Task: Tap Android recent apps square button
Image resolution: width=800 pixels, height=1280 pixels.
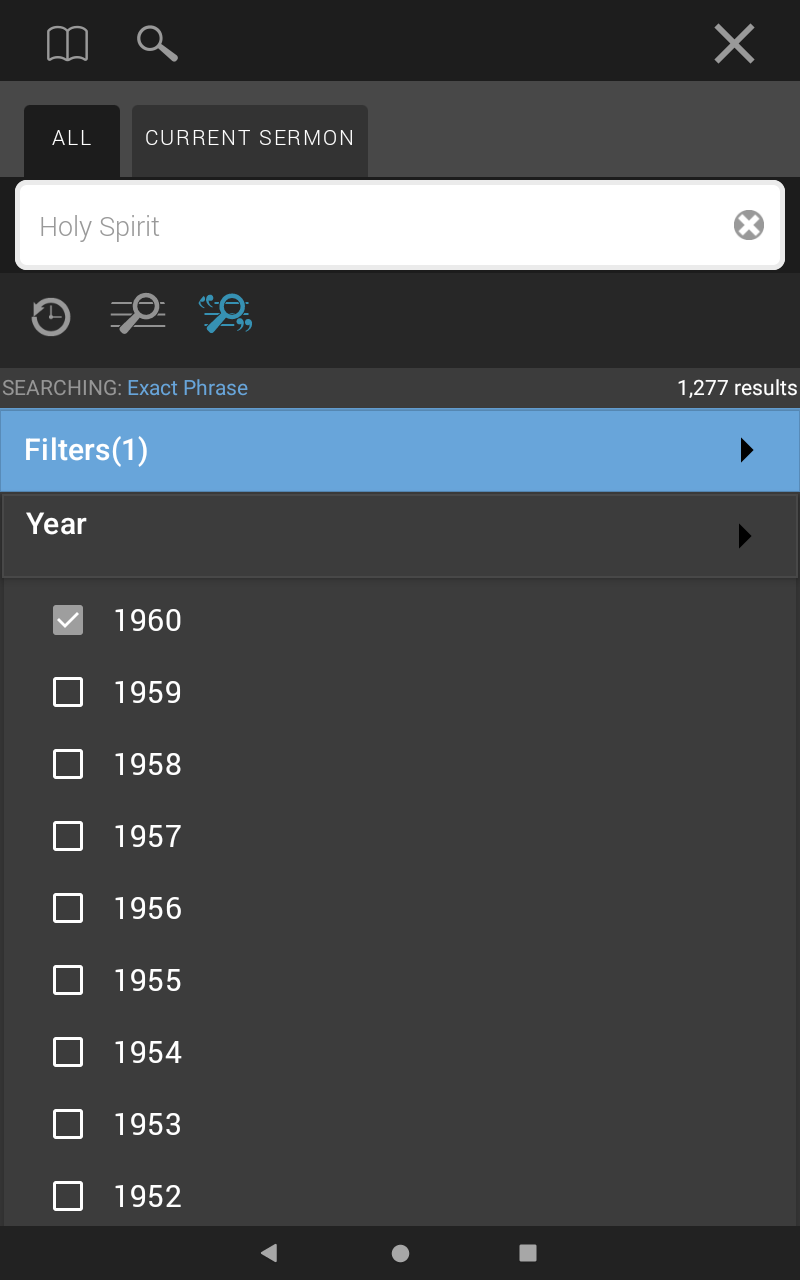Action: (x=528, y=1253)
